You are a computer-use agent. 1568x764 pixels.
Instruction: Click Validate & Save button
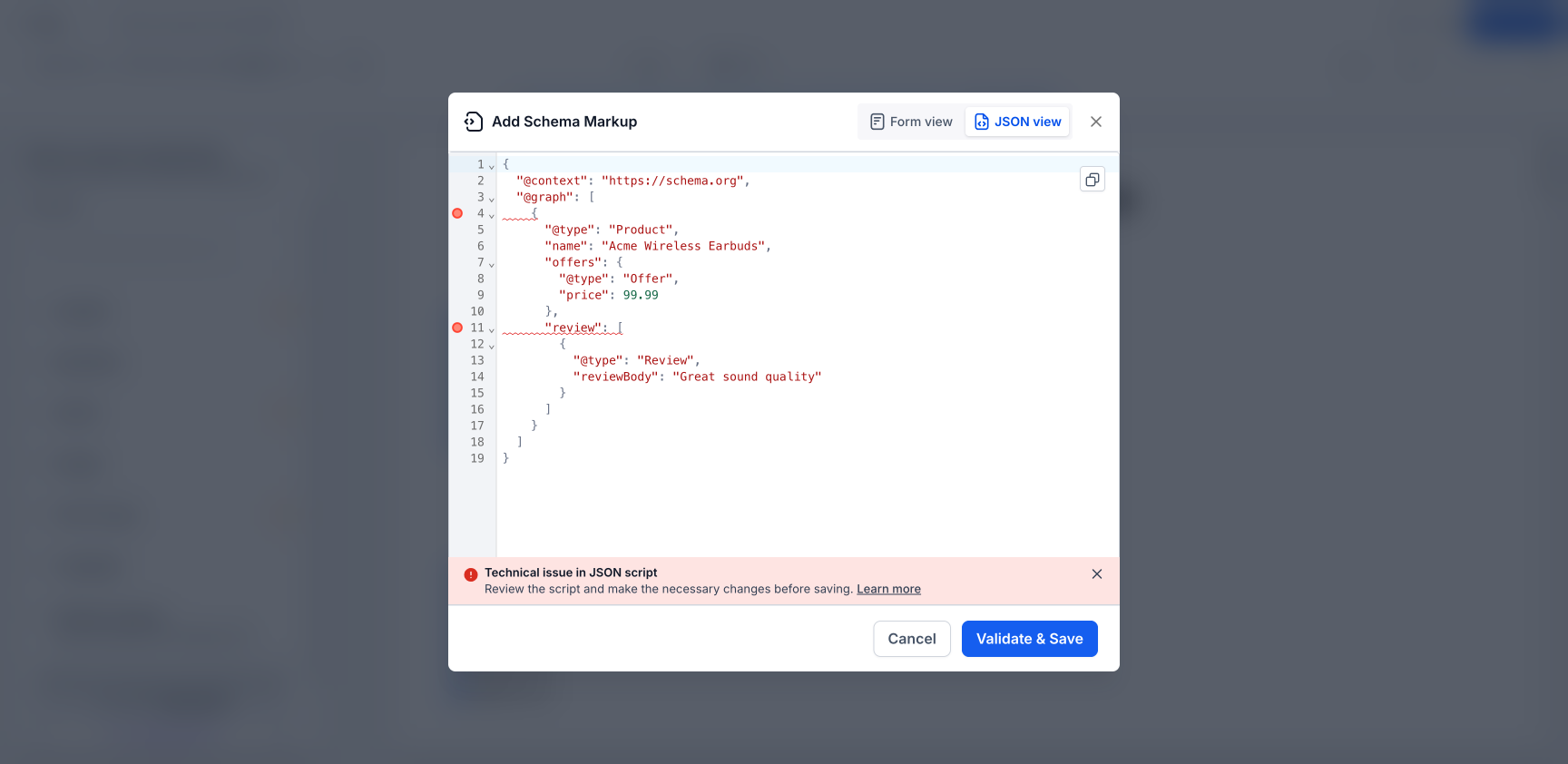pyautogui.click(x=1030, y=639)
